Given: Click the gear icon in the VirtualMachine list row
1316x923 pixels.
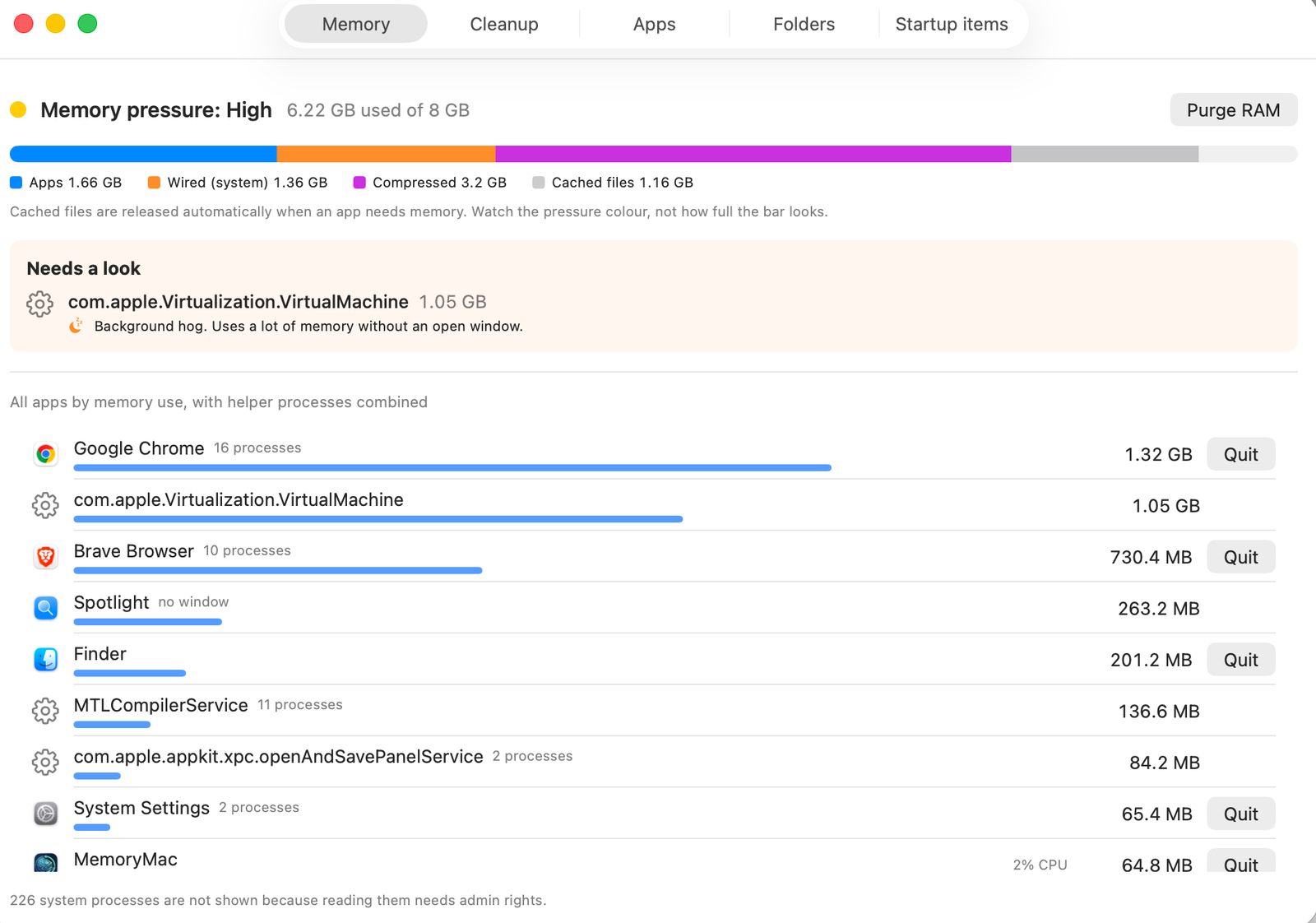Looking at the screenshot, I should pos(45,505).
